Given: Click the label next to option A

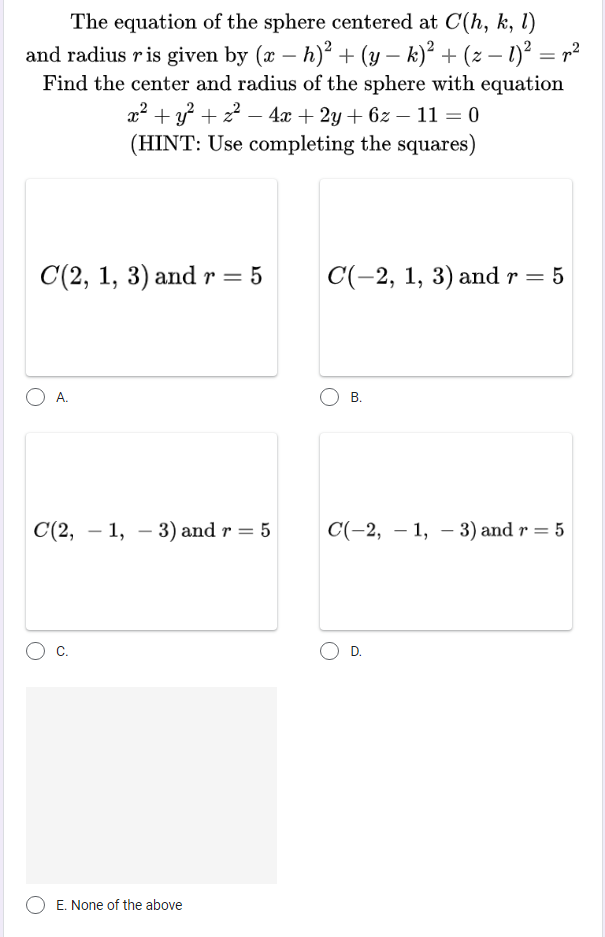Looking at the screenshot, I should (62, 397).
